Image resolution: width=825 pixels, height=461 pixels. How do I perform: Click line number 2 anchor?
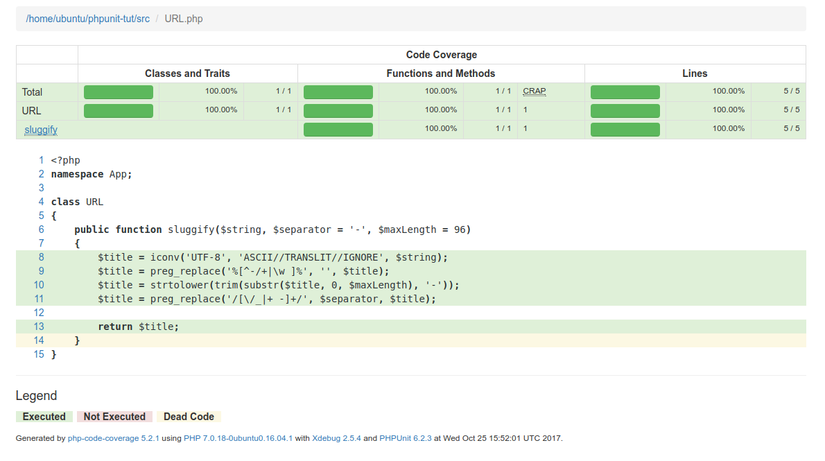[41, 174]
